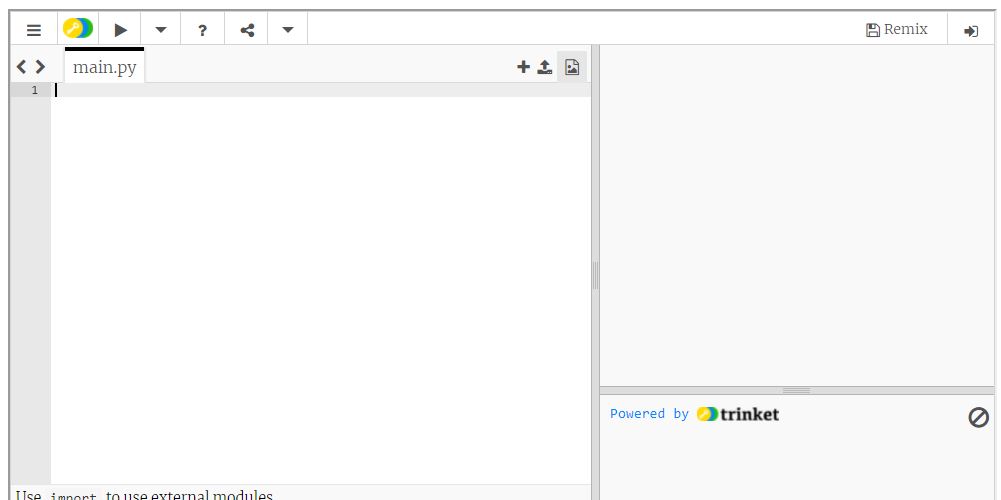This screenshot has height=500, width=1001.
Task: Click line 1 in the gutter
Action: click(34, 90)
